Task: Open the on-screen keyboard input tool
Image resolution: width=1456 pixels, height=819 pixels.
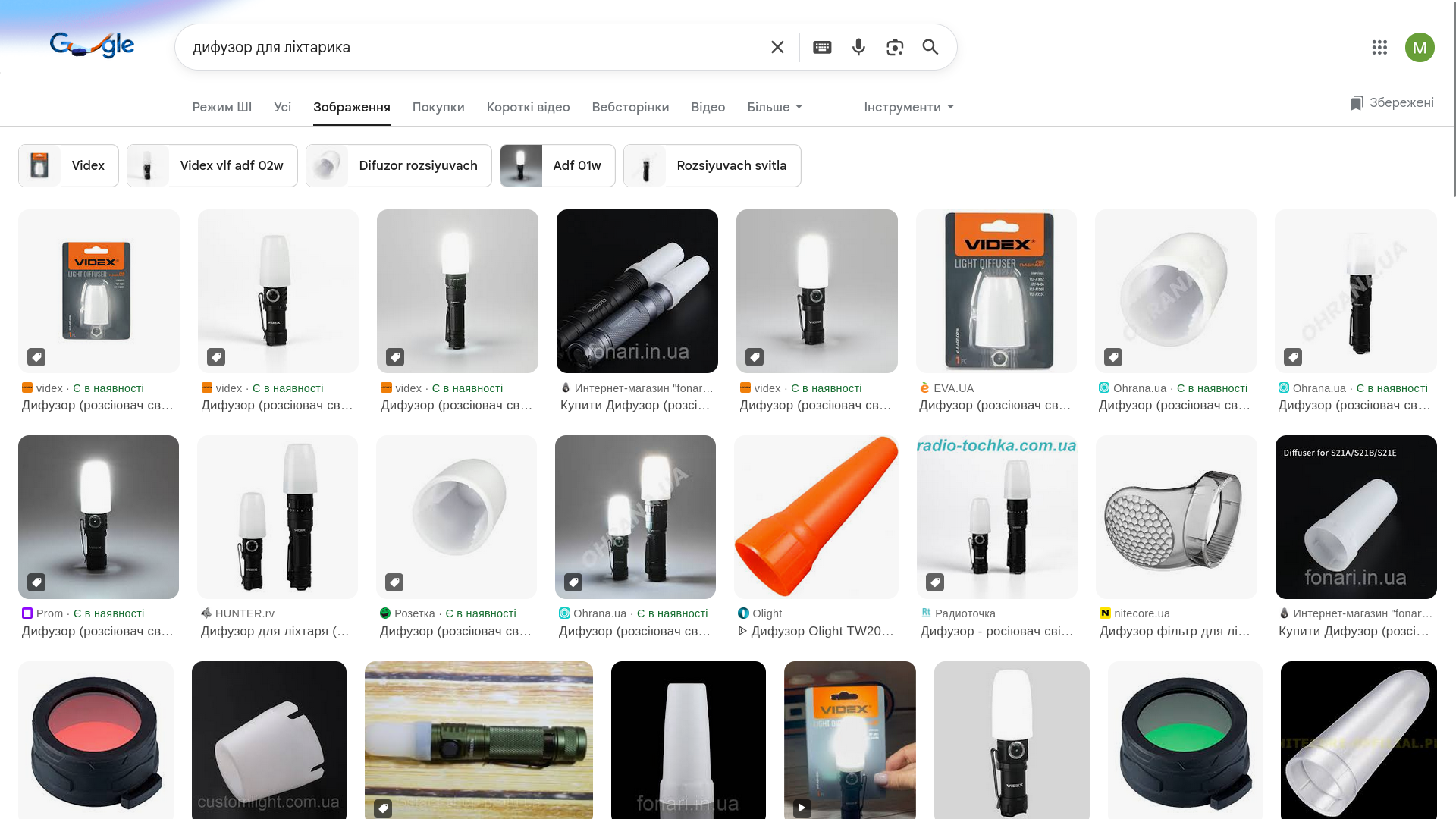Action: click(822, 47)
